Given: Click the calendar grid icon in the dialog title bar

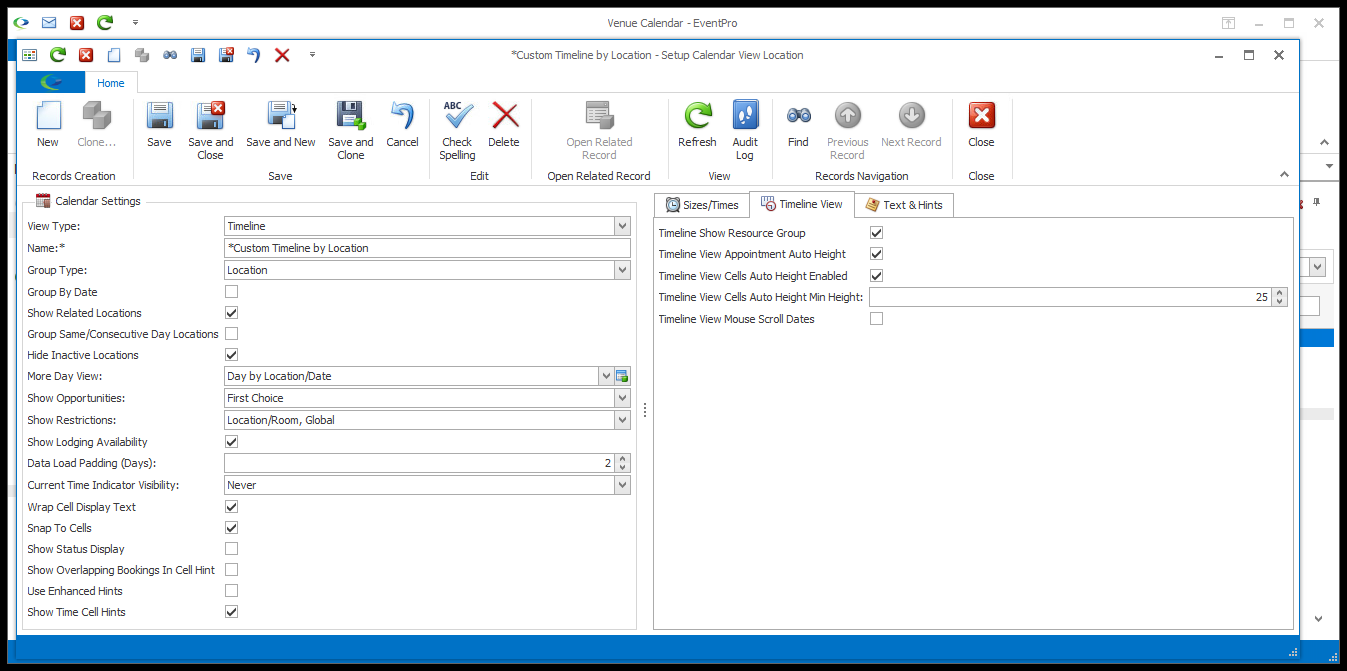Looking at the screenshot, I should pos(29,55).
